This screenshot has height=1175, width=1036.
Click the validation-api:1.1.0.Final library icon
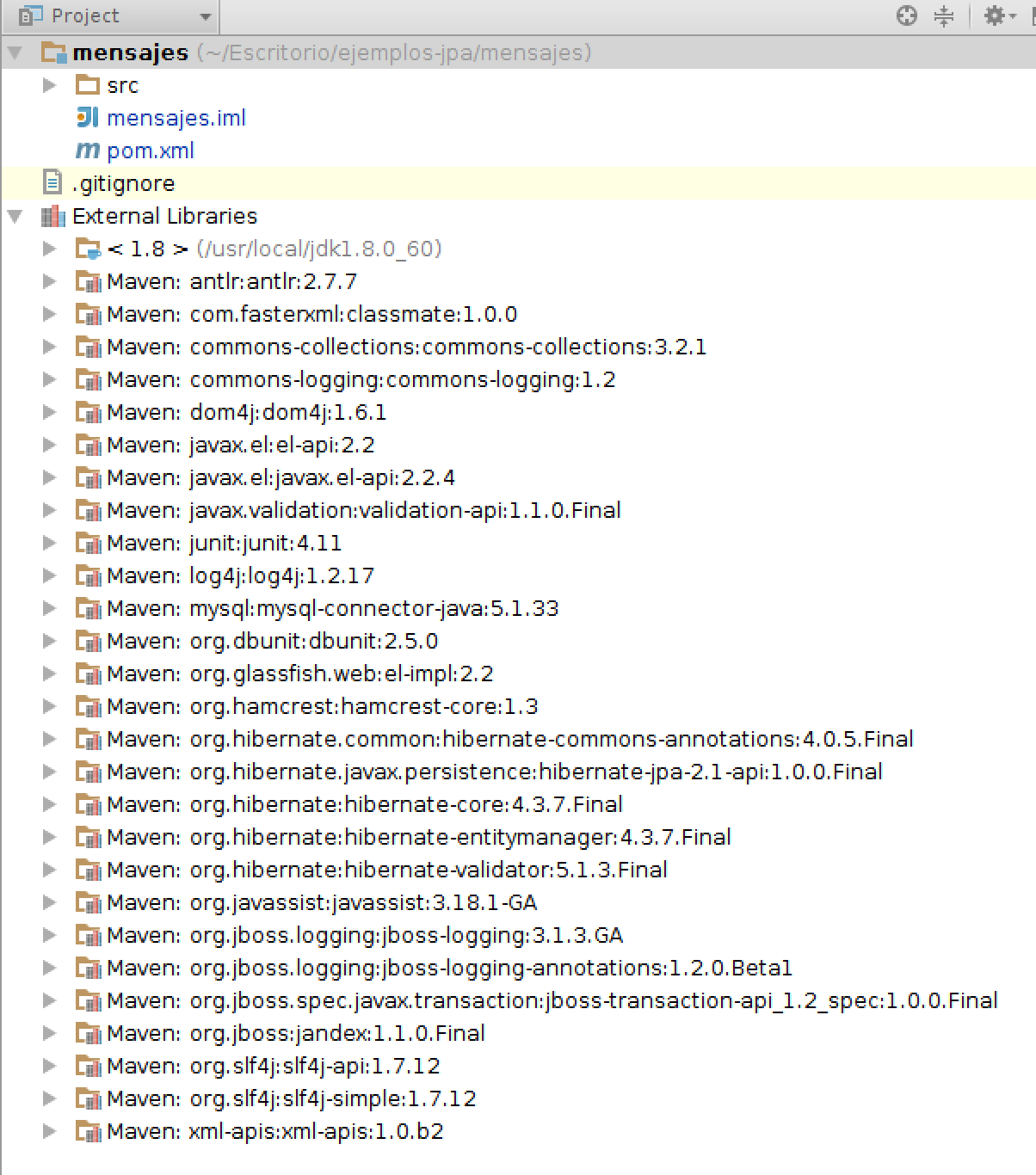pyautogui.click(x=88, y=510)
